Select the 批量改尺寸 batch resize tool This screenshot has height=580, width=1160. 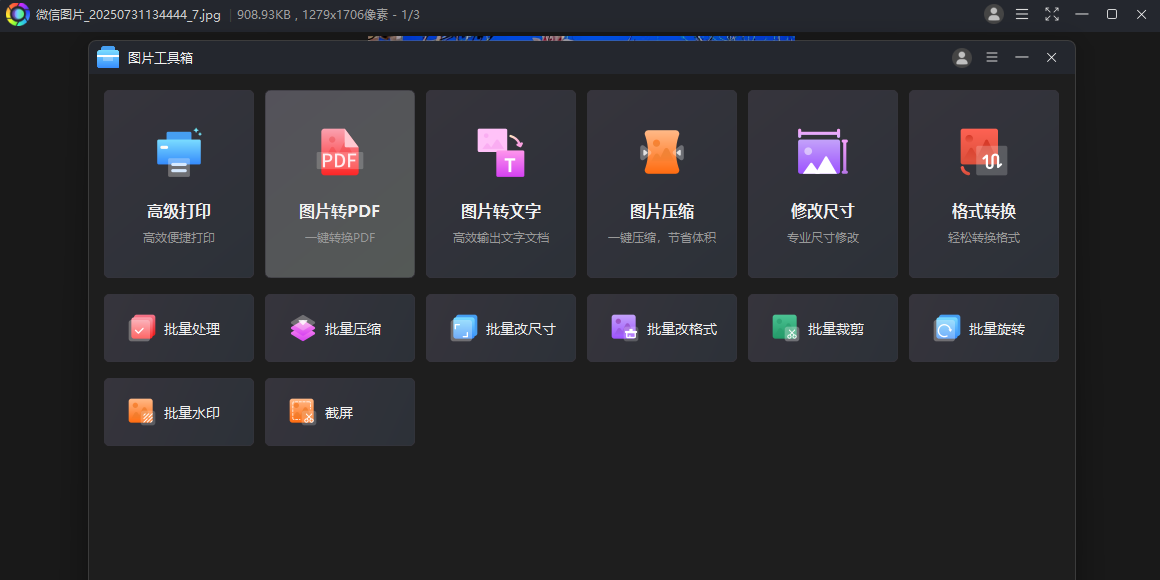(x=500, y=328)
